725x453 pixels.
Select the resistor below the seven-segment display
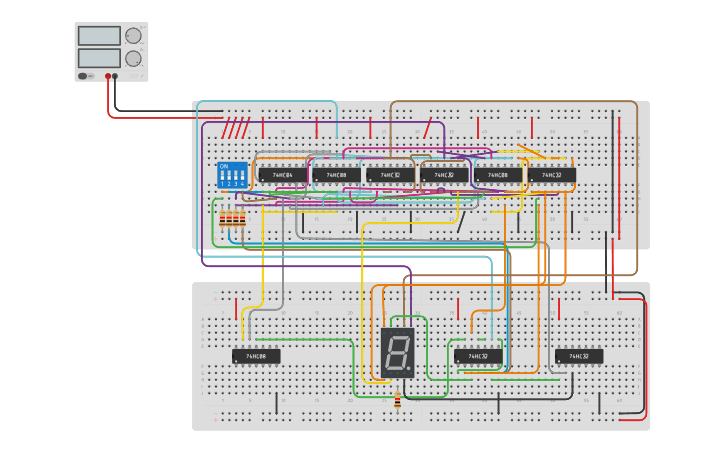click(398, 400)
